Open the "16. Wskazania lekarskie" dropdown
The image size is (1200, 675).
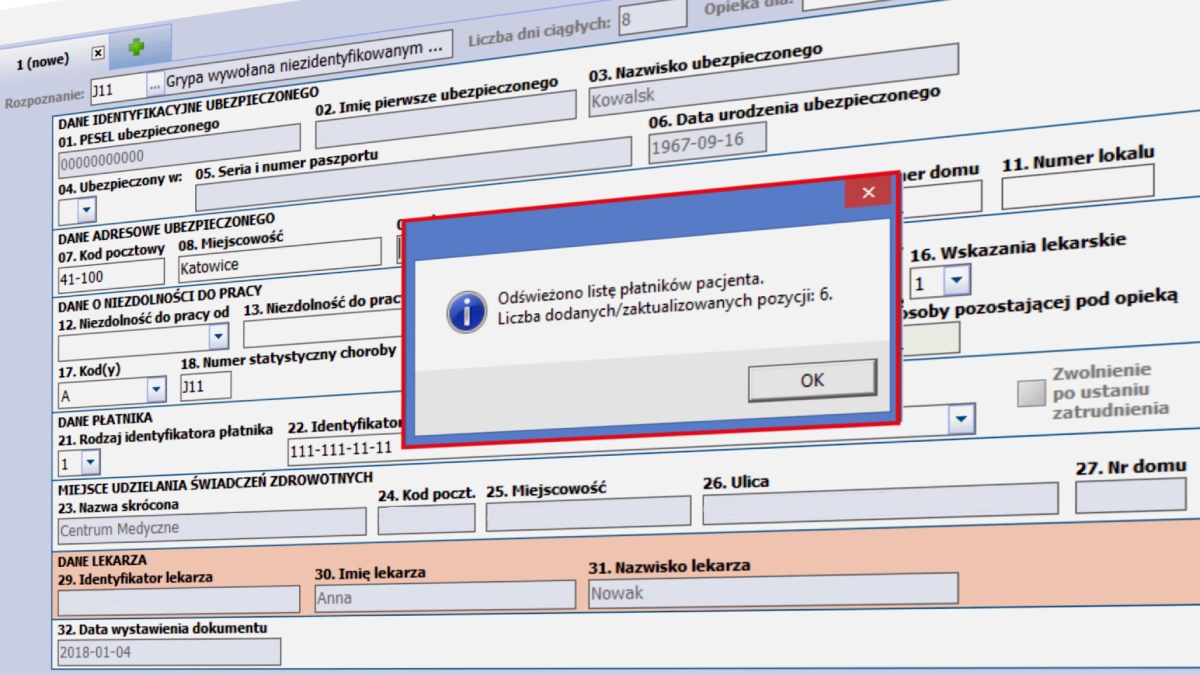[956, 280]
